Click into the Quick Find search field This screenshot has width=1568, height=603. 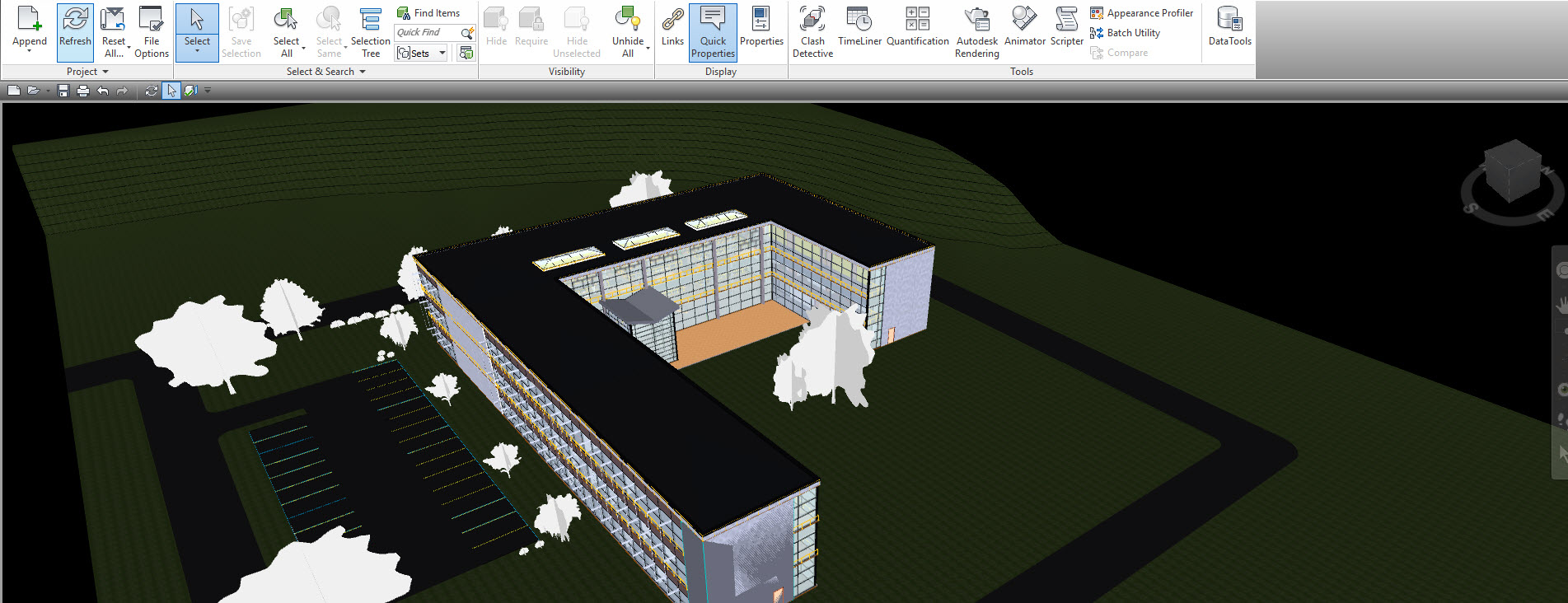[425, 33]
